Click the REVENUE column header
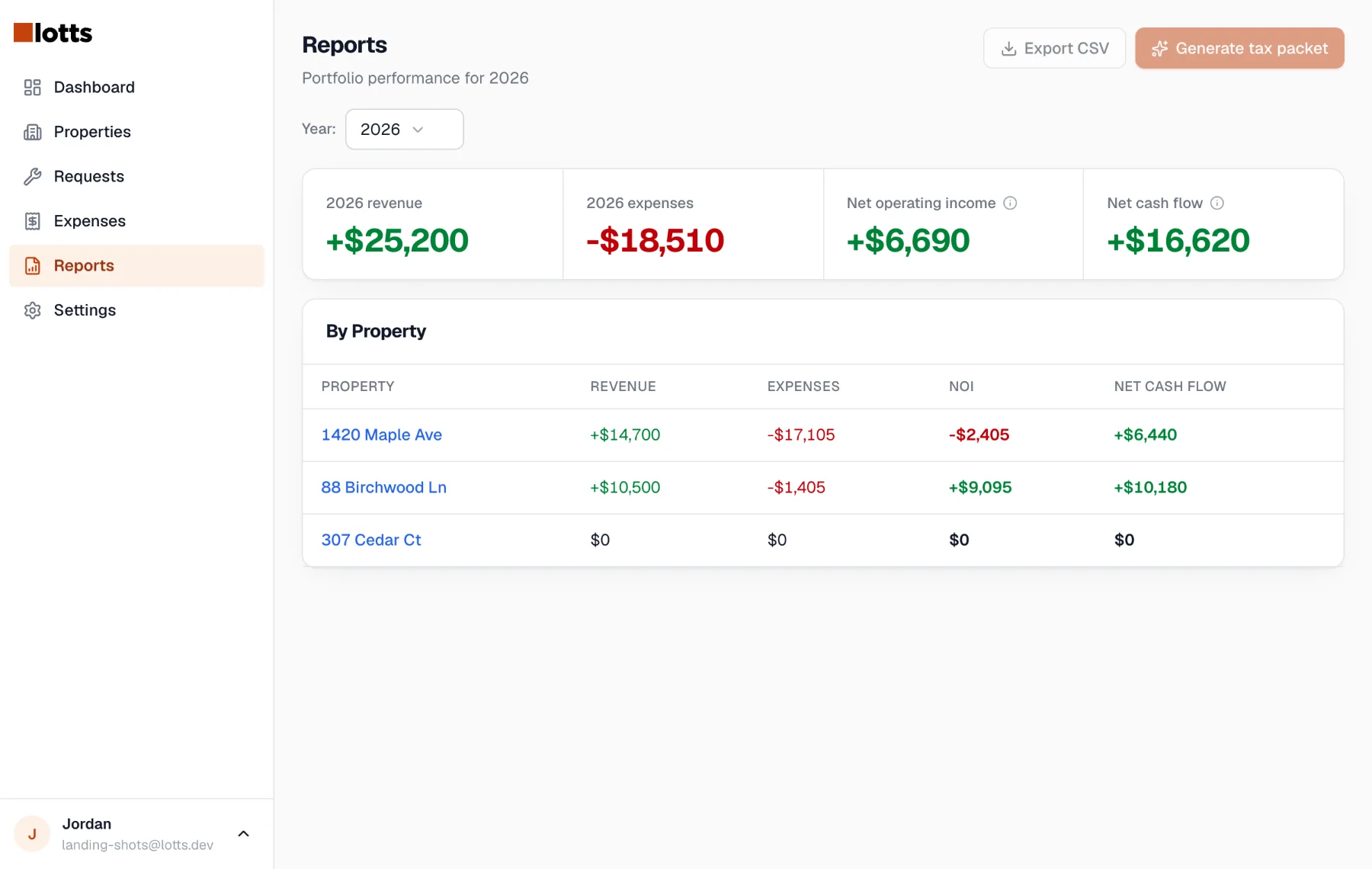Viewport: 1372px width, 869px height. pos(623,386)
